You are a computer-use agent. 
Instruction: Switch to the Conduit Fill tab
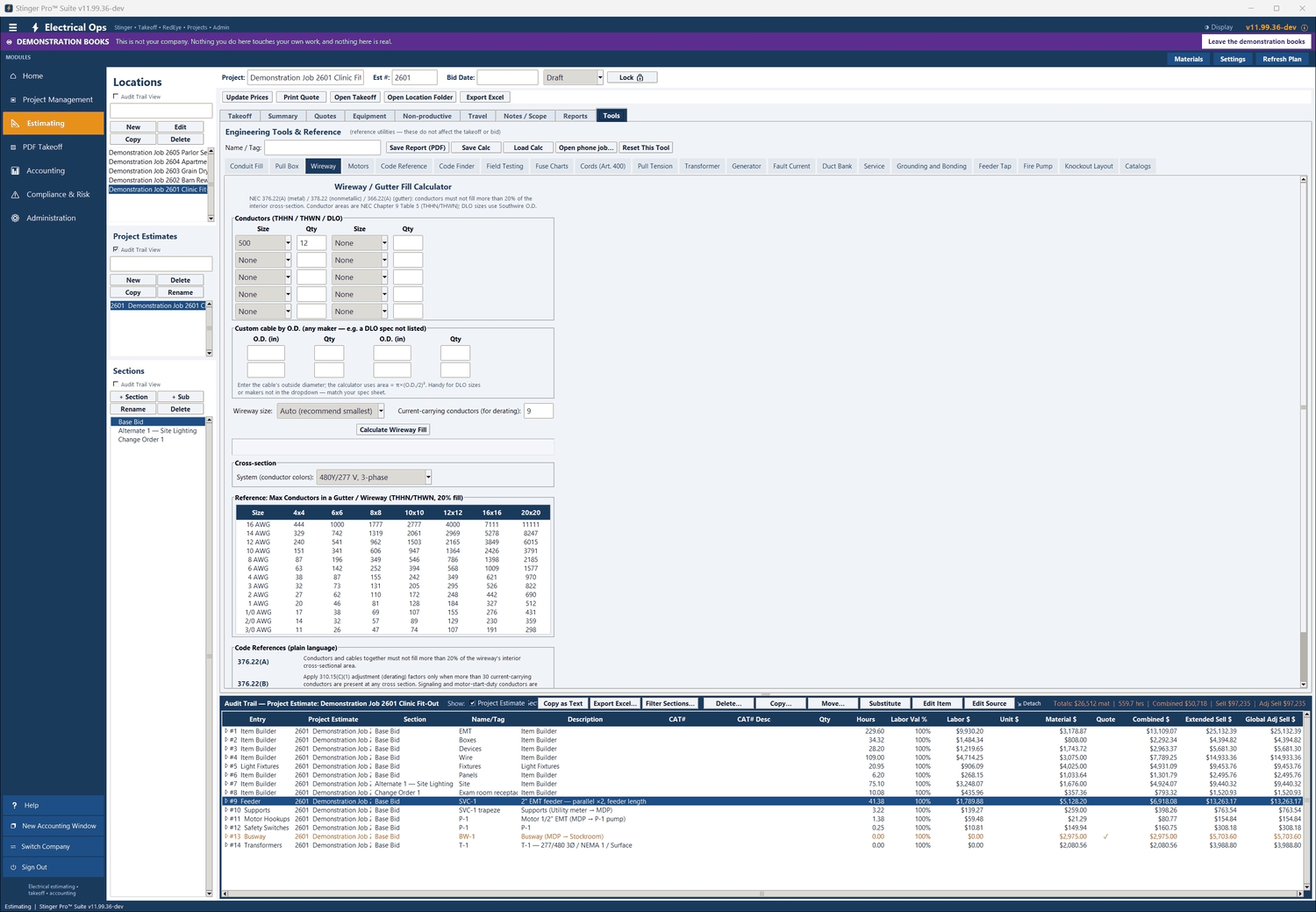tap(247, 166)
